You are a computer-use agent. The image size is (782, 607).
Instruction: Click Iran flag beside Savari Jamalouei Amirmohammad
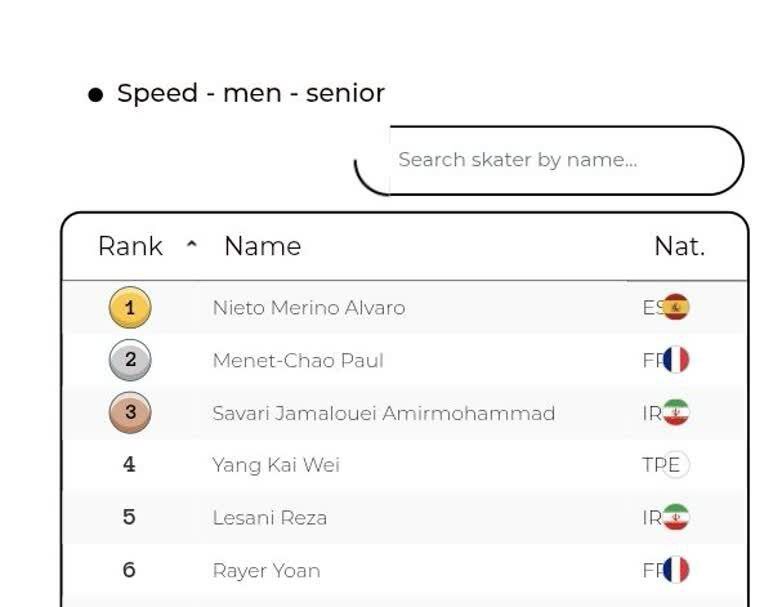(x=677, y=413)
